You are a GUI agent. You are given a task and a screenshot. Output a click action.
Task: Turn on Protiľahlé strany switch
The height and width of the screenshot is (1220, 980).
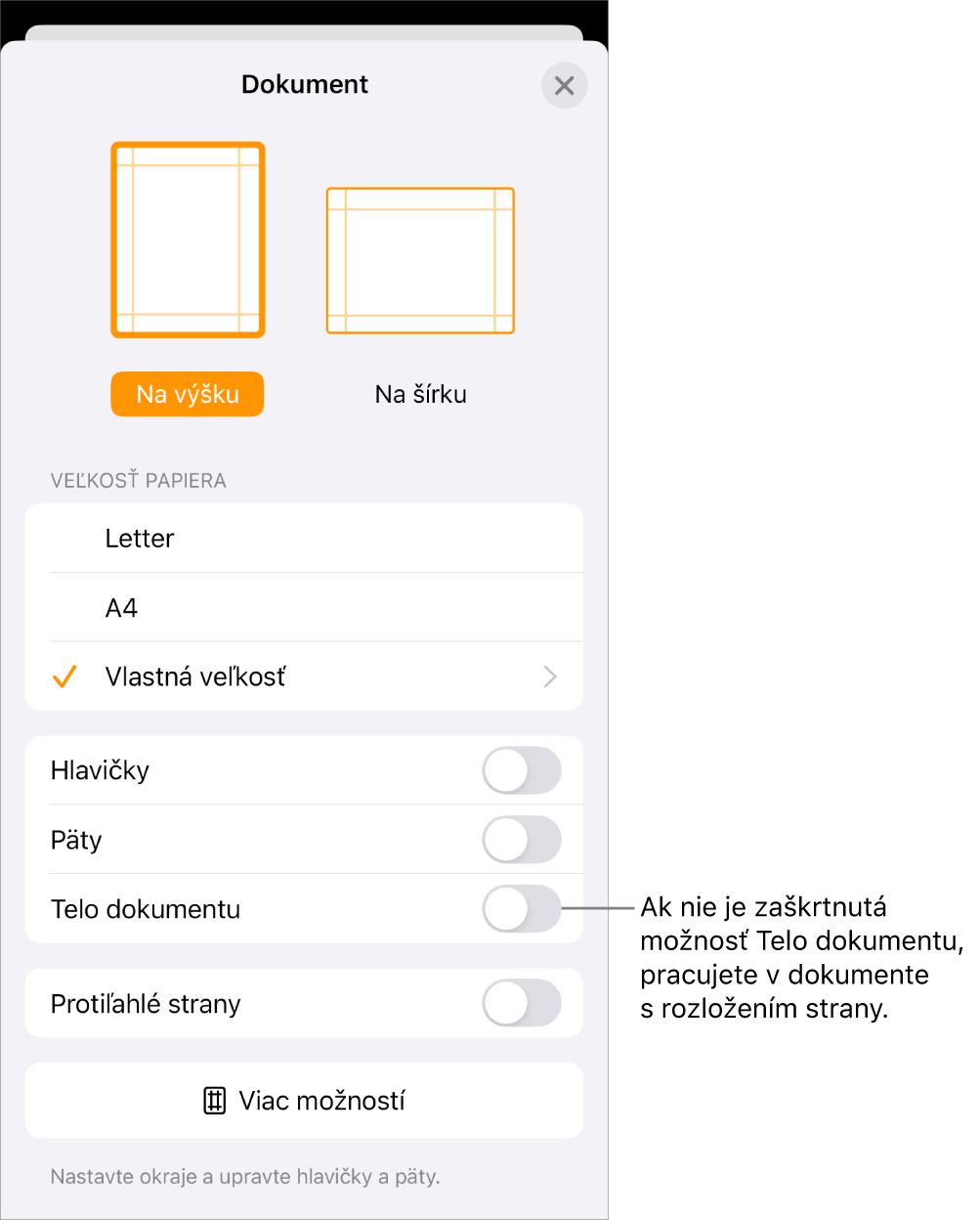[x=522, y=1004]
